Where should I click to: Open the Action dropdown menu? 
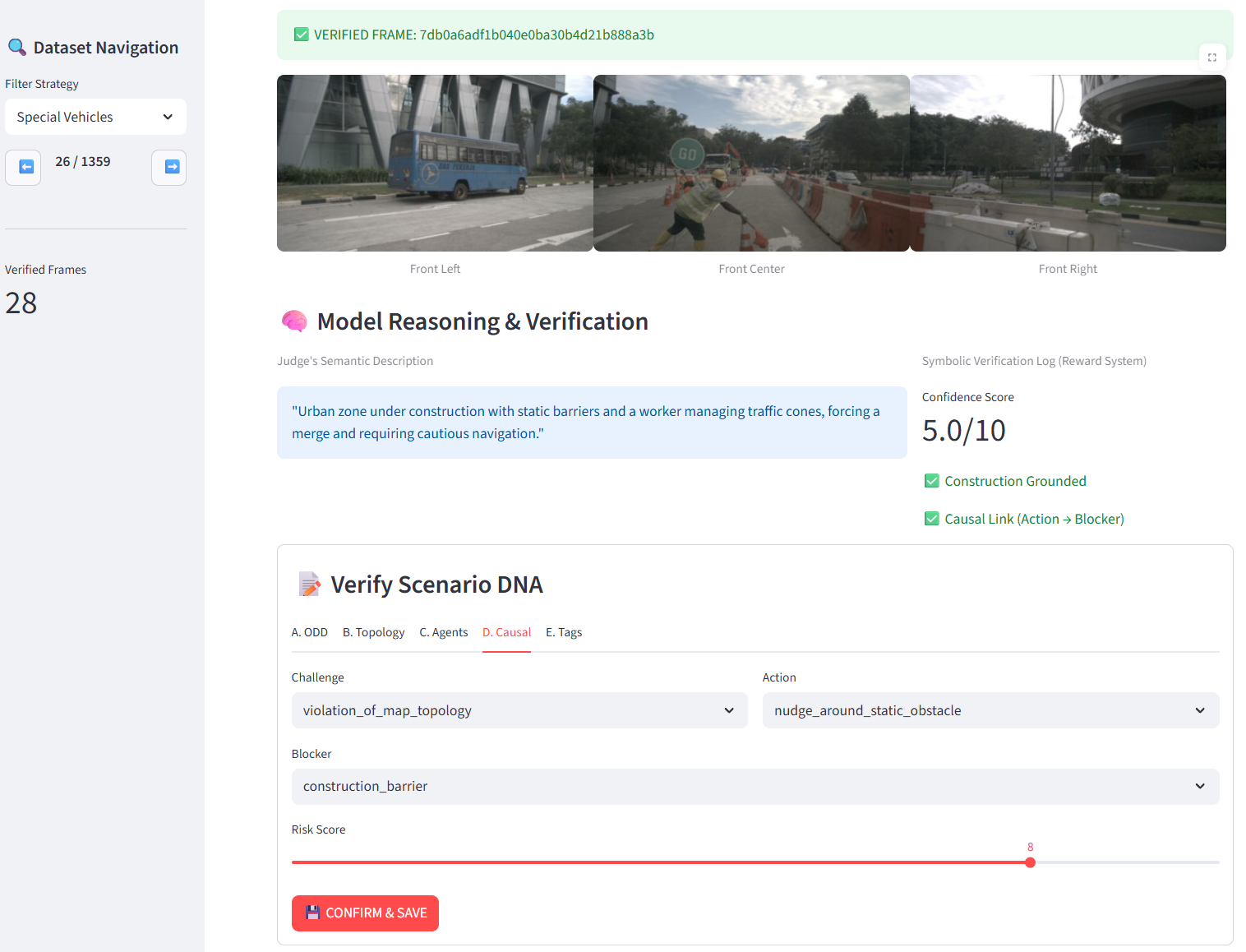point(990,710)
